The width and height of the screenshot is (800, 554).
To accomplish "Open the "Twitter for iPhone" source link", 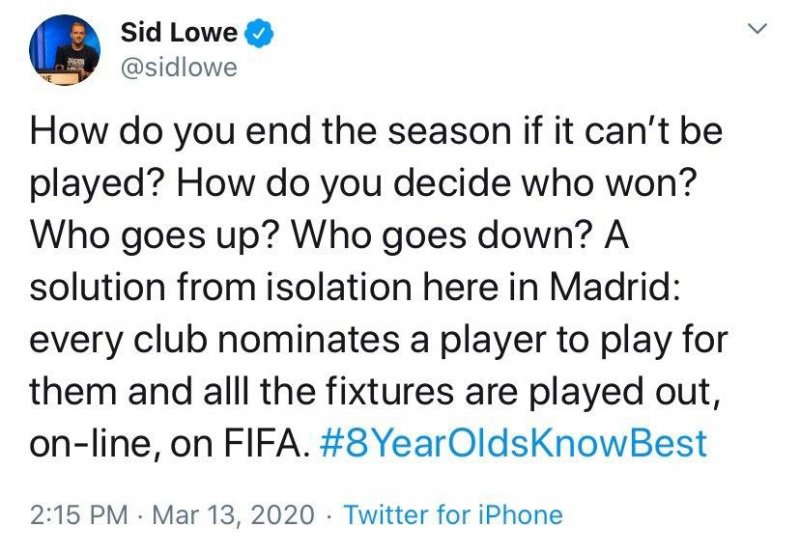I will point(453,515).
